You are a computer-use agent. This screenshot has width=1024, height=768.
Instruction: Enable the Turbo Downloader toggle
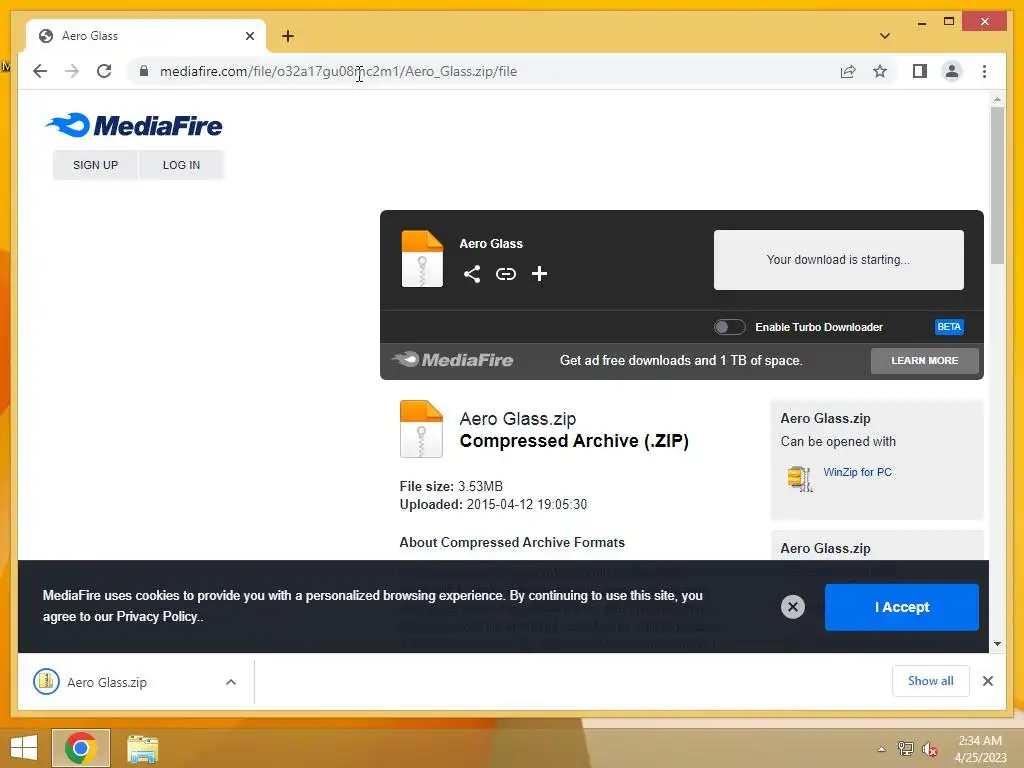(729, 327)
